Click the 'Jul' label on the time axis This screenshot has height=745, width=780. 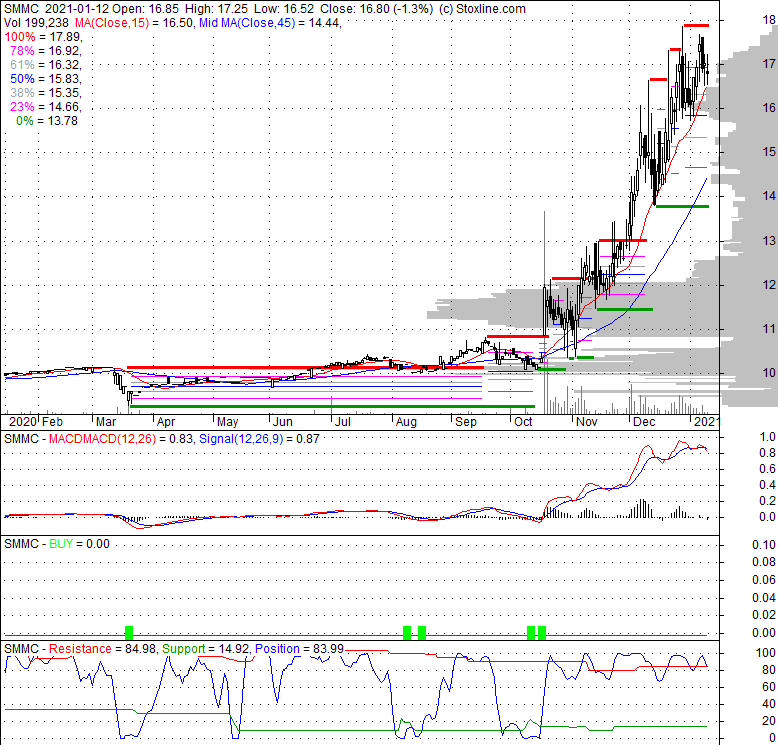click(343, 422)
